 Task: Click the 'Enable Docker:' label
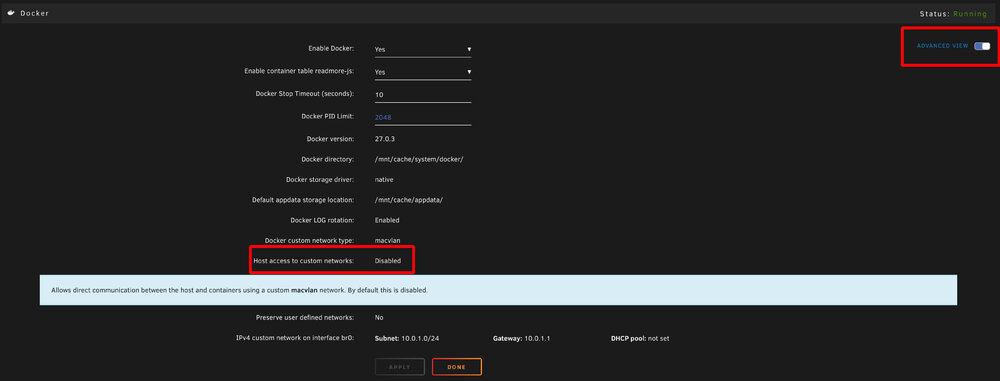point(331,49)
